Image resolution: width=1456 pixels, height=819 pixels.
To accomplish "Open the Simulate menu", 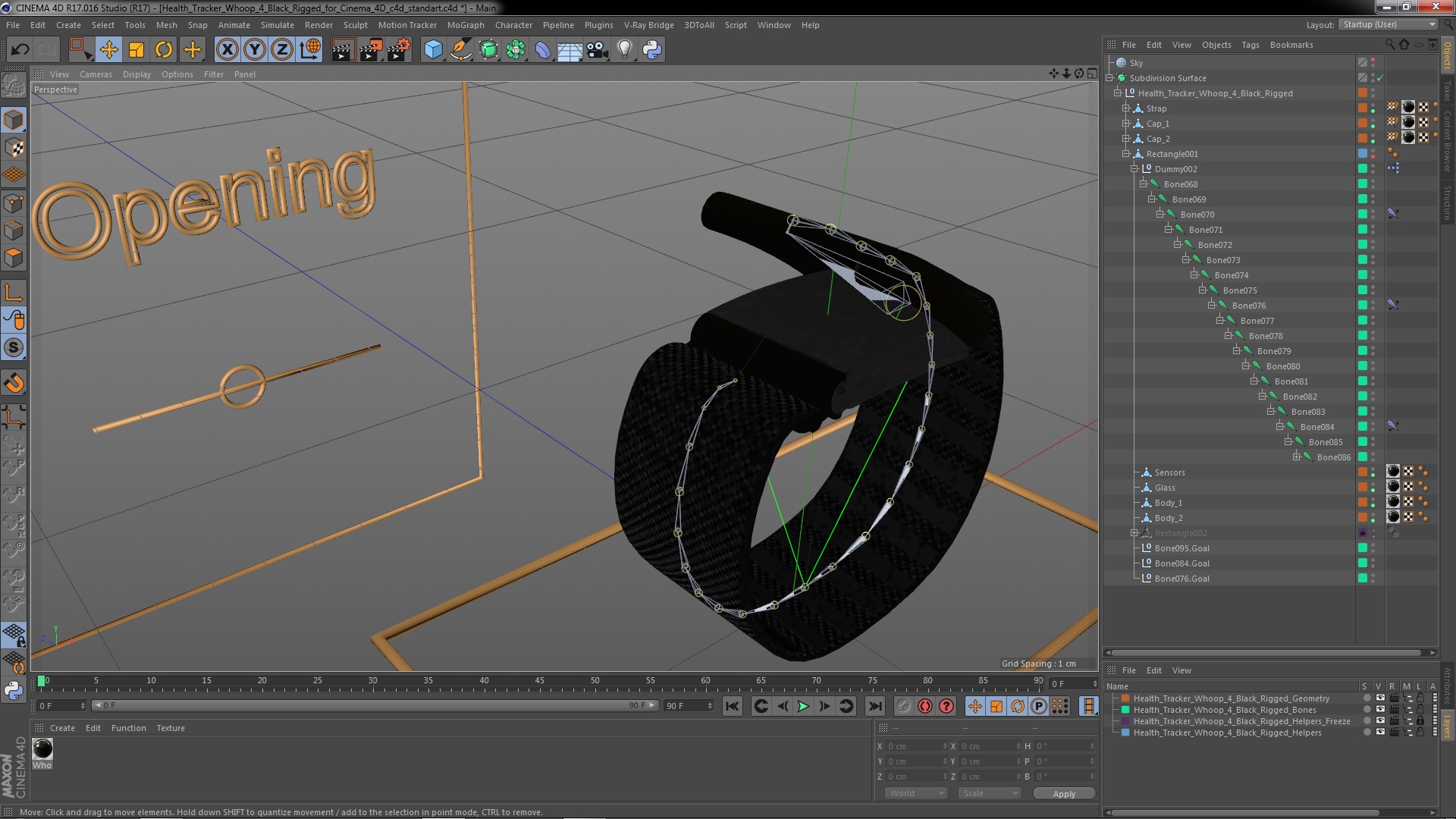I will pos(277,25).
